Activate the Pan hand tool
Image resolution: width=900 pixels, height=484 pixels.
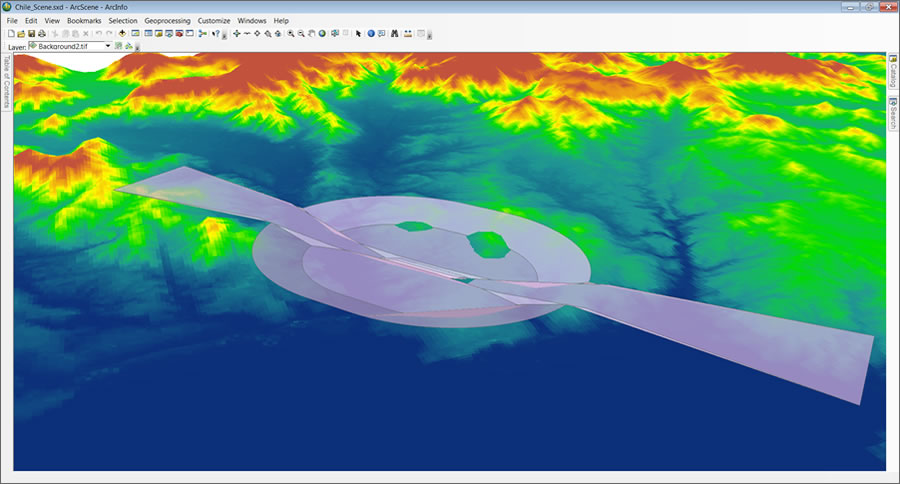[x=311, y=34]
